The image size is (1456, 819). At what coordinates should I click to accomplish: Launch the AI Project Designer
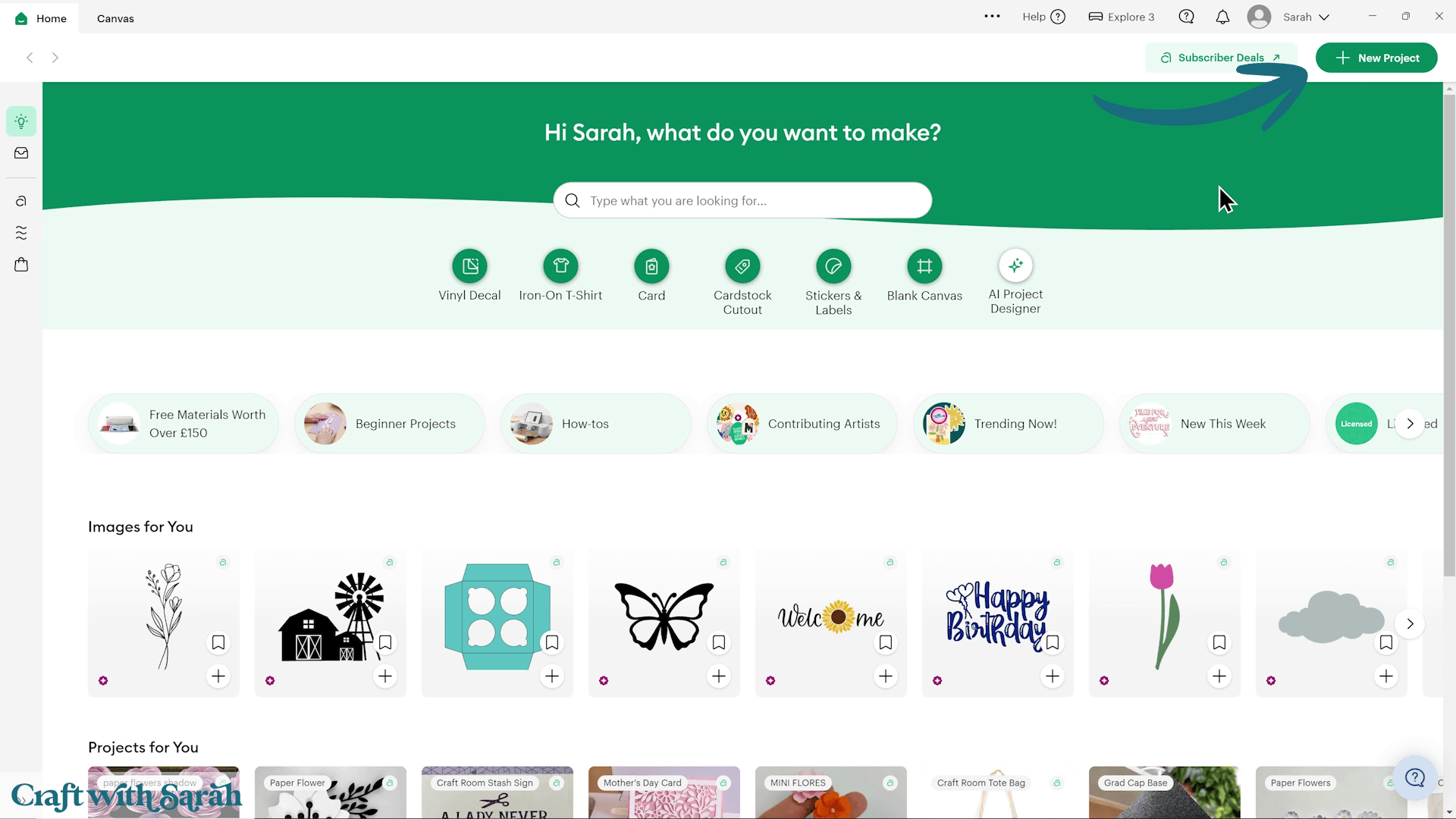click(1015, 265)
